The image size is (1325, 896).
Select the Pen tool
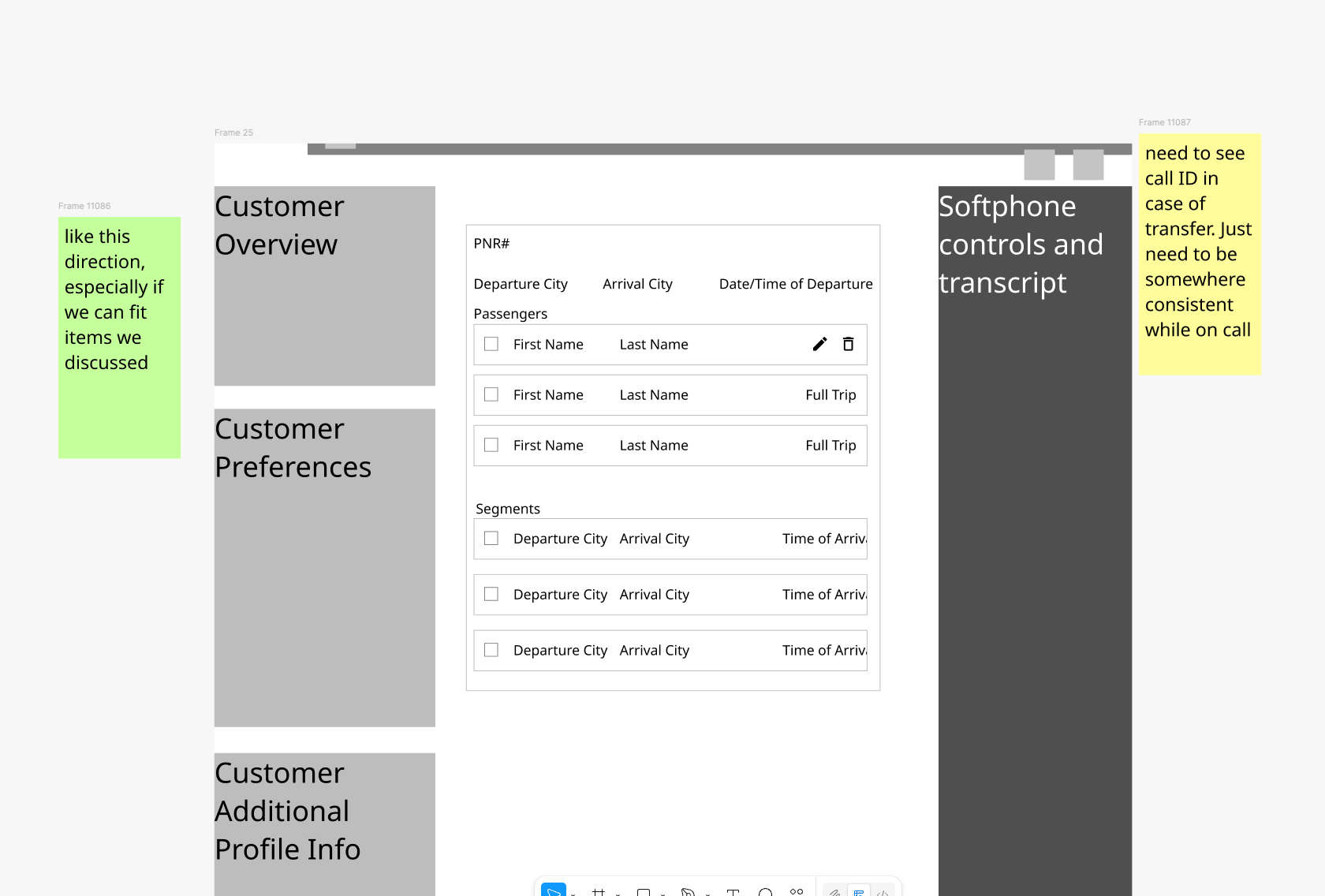pos(688,892)
